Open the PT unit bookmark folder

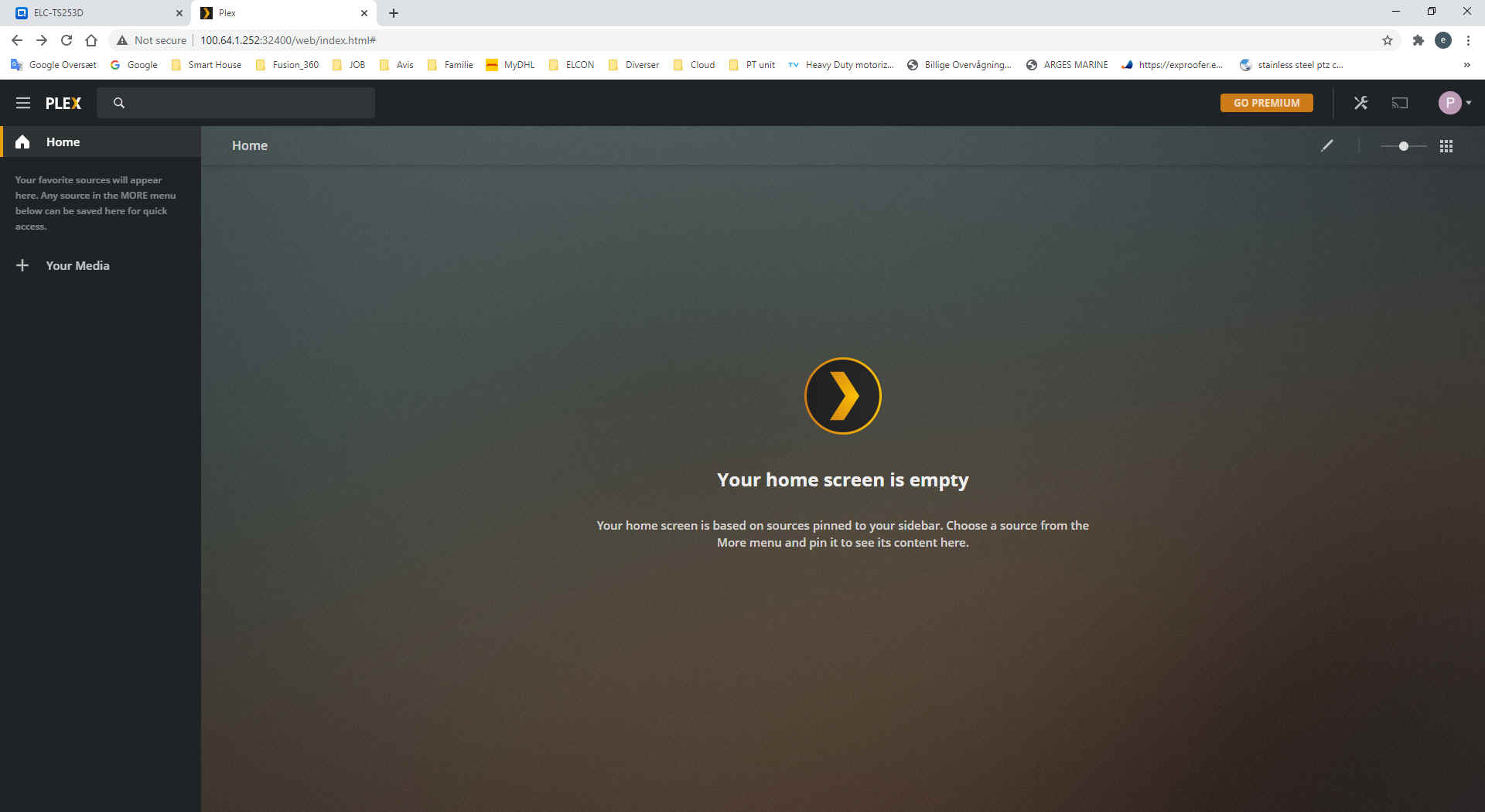[752, 65]
